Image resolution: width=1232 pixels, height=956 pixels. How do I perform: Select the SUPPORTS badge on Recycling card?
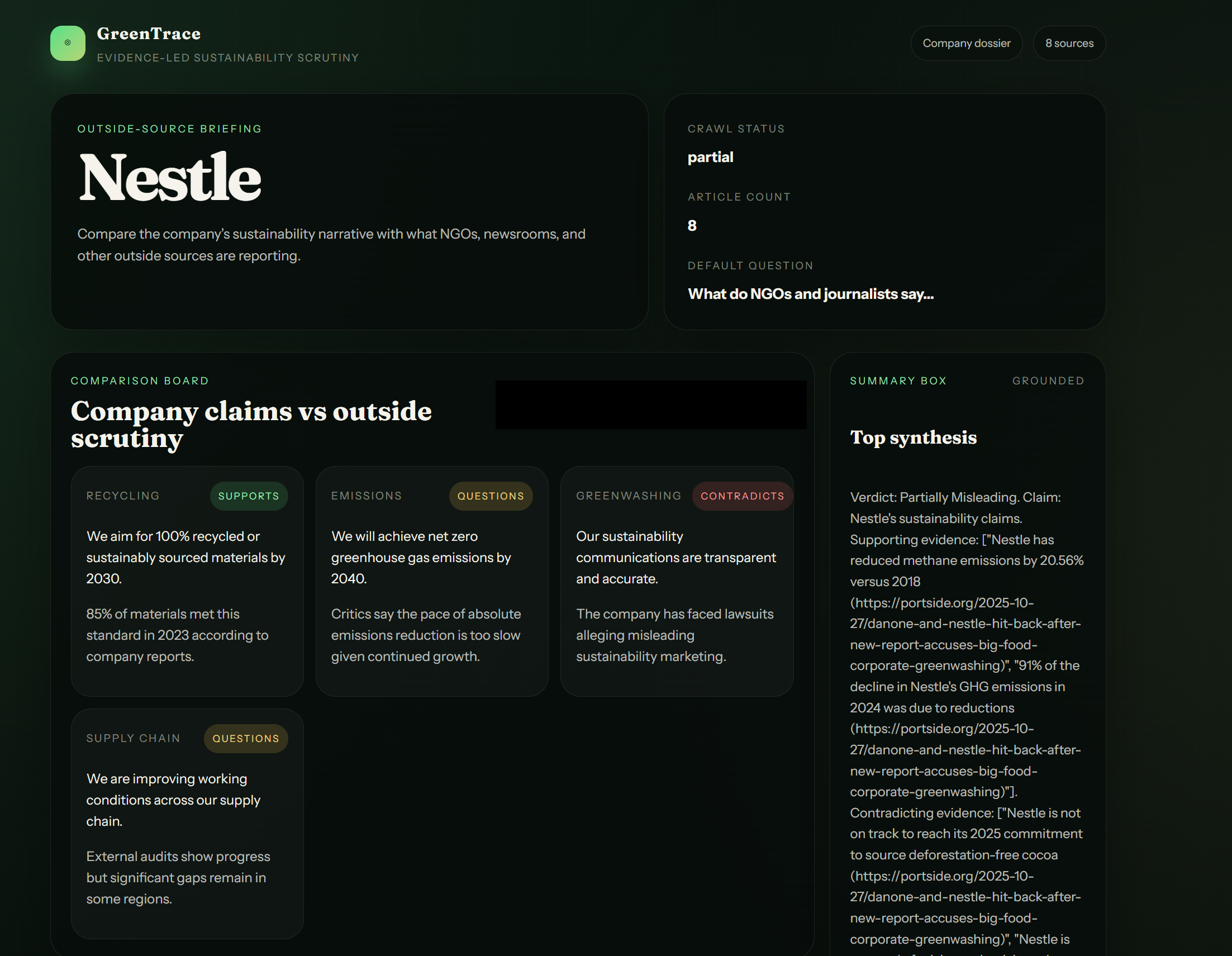pos(249,496)
